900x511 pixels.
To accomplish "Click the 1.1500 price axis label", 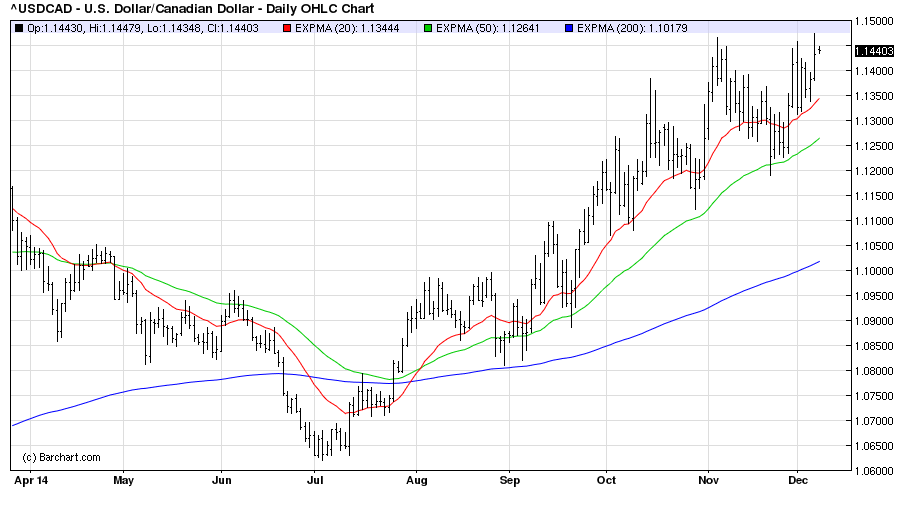I will 875,21.
